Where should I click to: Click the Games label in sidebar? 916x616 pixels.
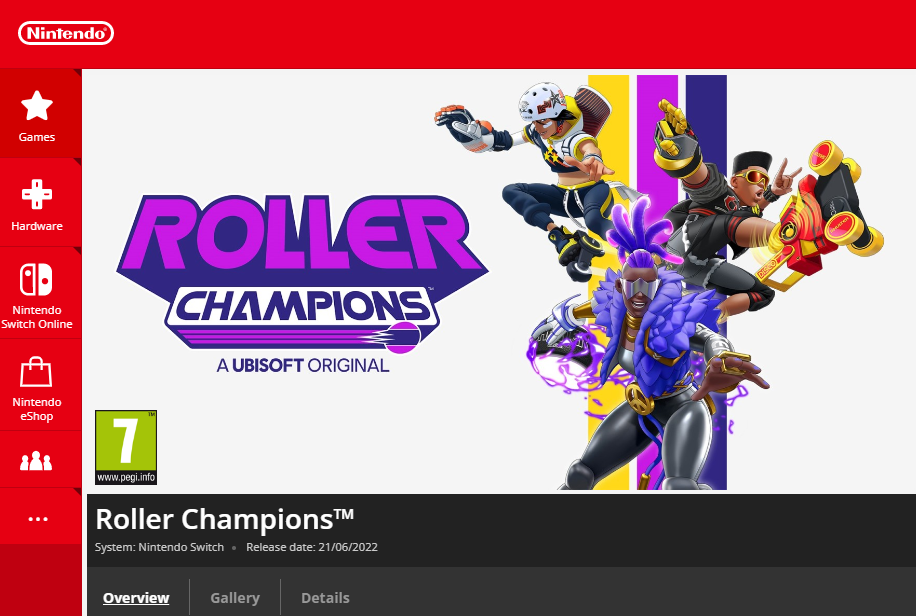pyautogui.click(x=37, y=137)
